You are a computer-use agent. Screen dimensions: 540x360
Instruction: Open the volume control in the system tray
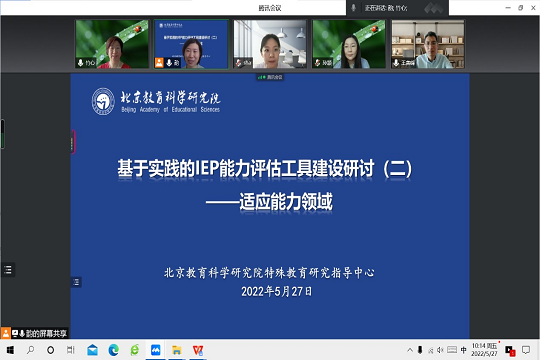click(x=440, y=350)
